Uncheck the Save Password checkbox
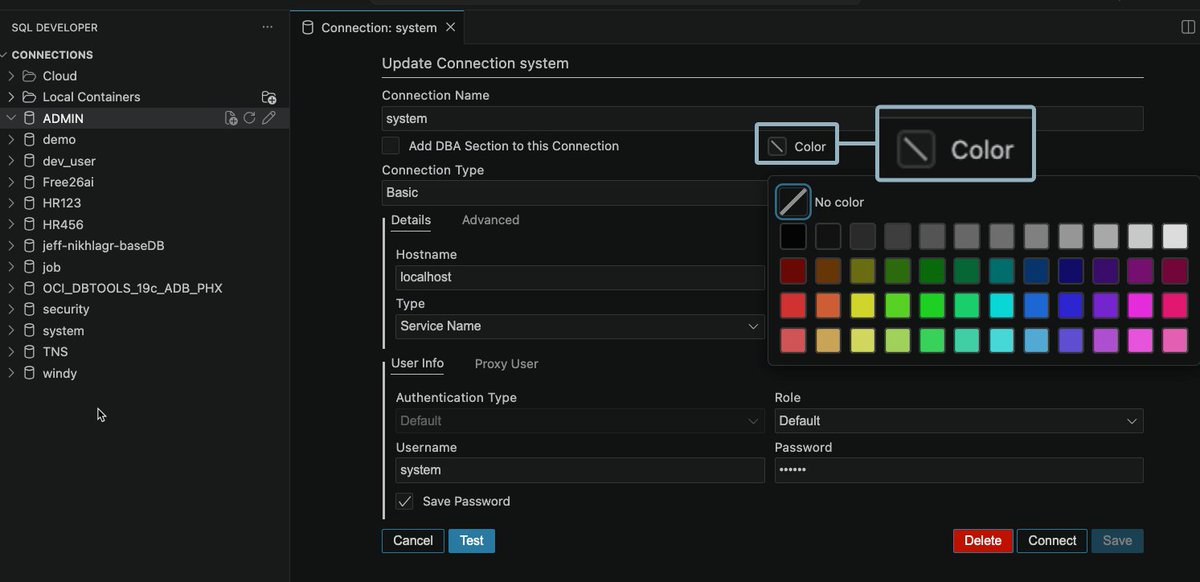 [x=405, y=501]
